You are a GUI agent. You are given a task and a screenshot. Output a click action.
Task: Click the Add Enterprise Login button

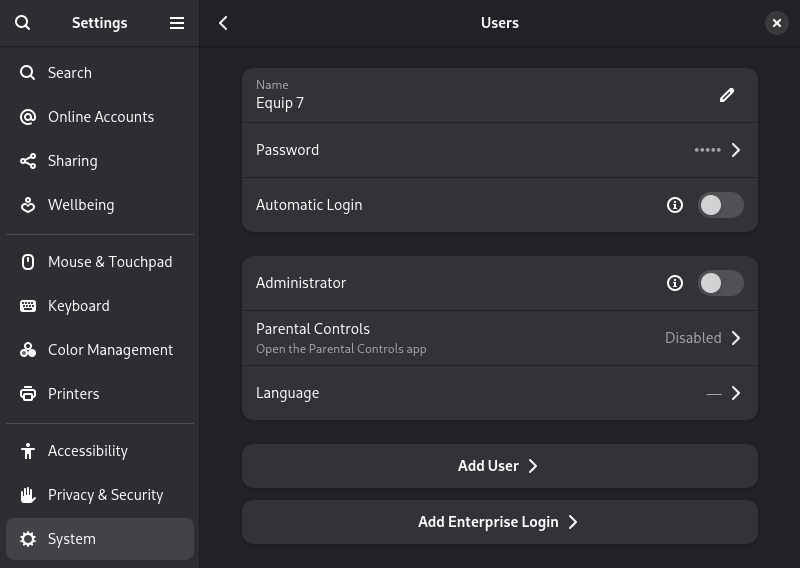point(499,522)
